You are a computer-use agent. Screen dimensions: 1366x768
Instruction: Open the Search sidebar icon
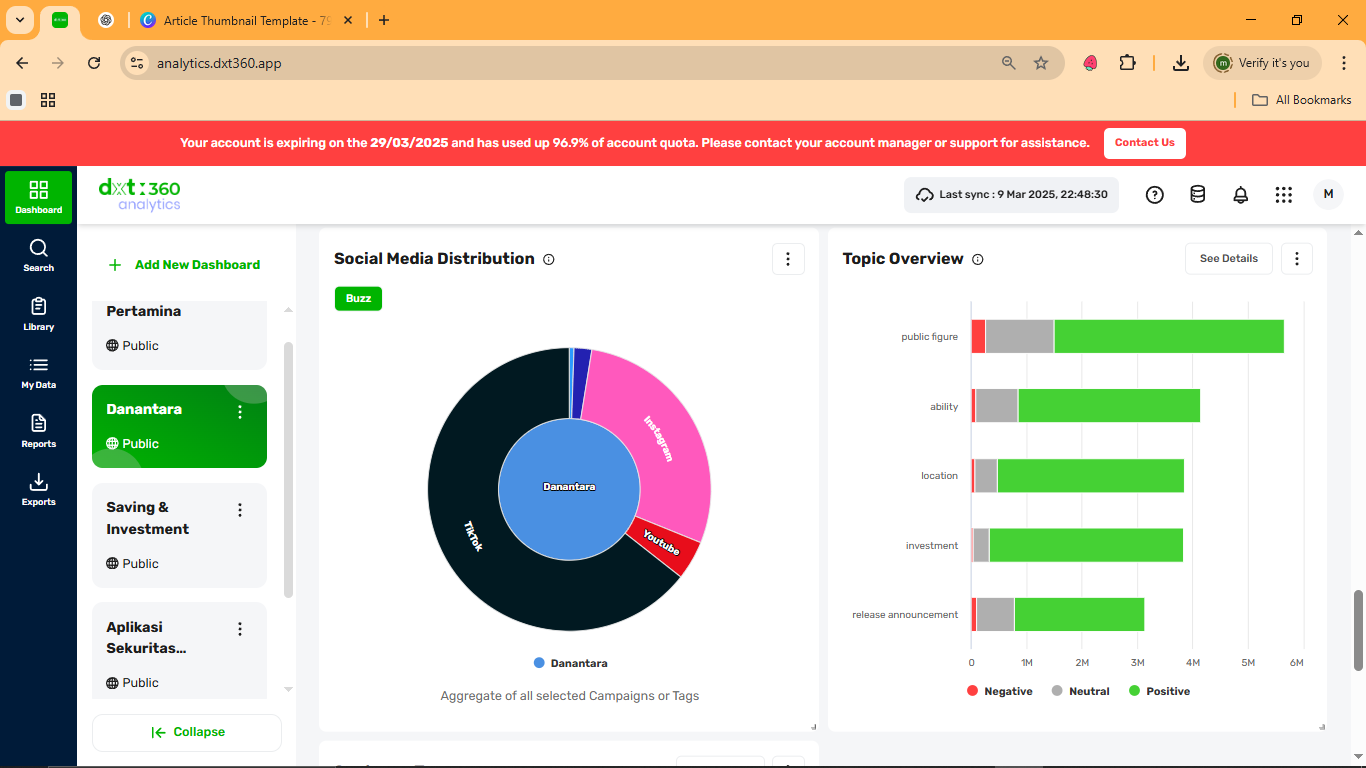pos(38,255)
